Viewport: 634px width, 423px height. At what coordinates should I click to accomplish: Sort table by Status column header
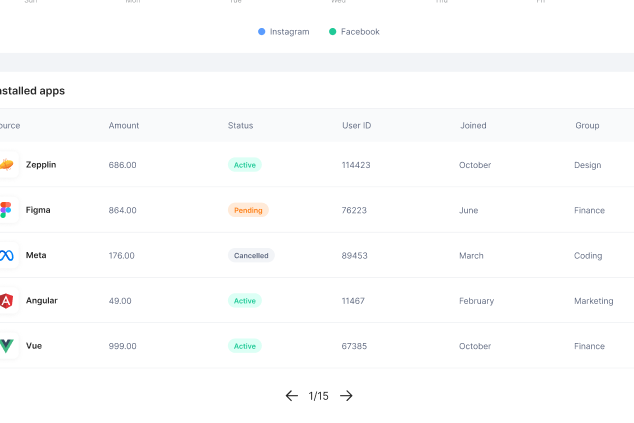click(x=240, y=126)
